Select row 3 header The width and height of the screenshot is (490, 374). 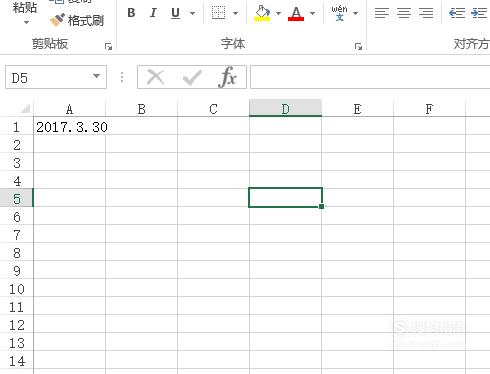coord(16,163)
